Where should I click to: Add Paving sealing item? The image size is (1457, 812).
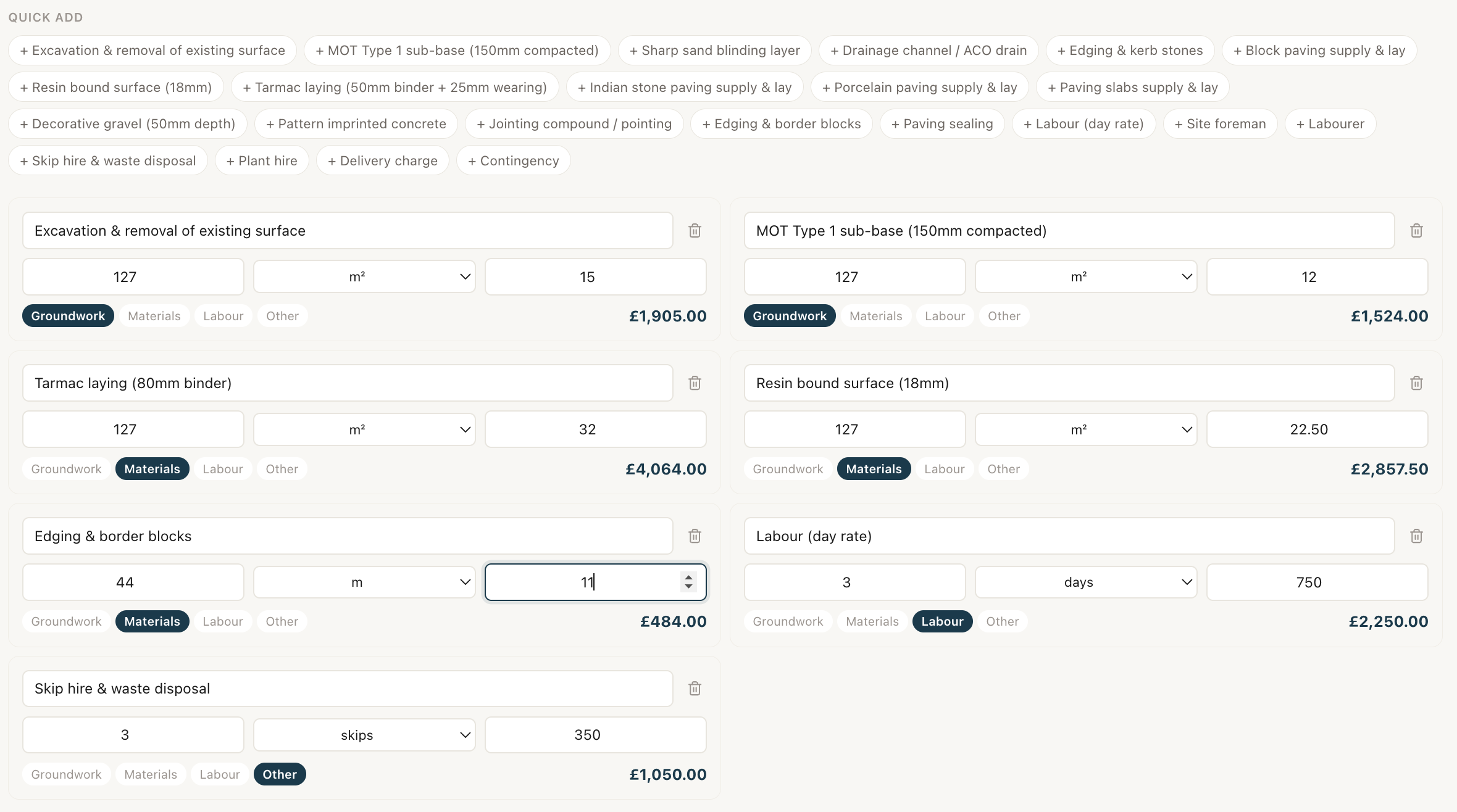[942, 124]
